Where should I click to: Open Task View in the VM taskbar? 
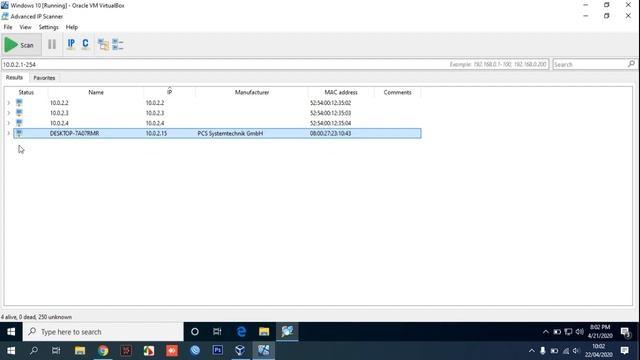pos(217,331)
